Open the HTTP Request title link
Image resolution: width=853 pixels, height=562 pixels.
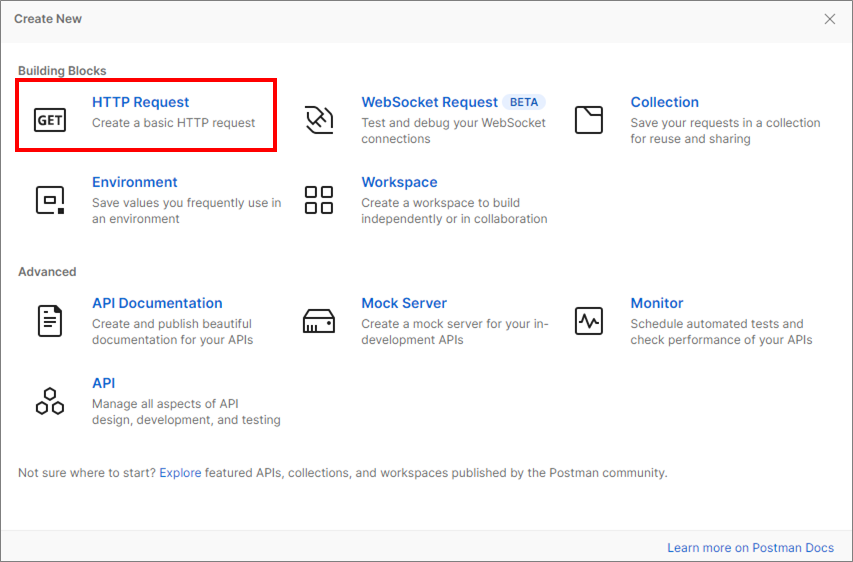pos(140,102)
